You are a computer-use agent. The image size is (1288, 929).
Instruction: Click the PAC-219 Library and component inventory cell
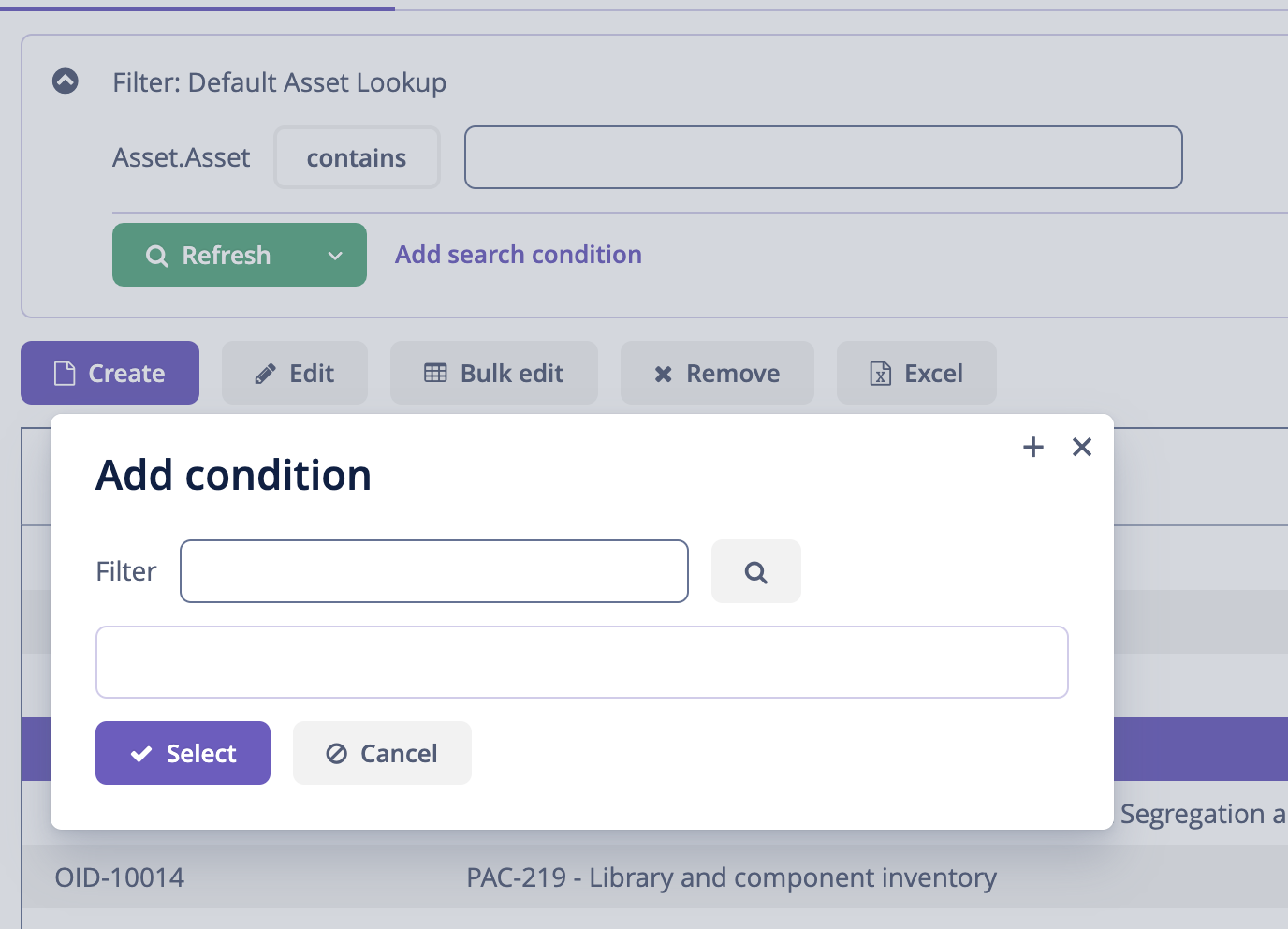pos(731,877)
